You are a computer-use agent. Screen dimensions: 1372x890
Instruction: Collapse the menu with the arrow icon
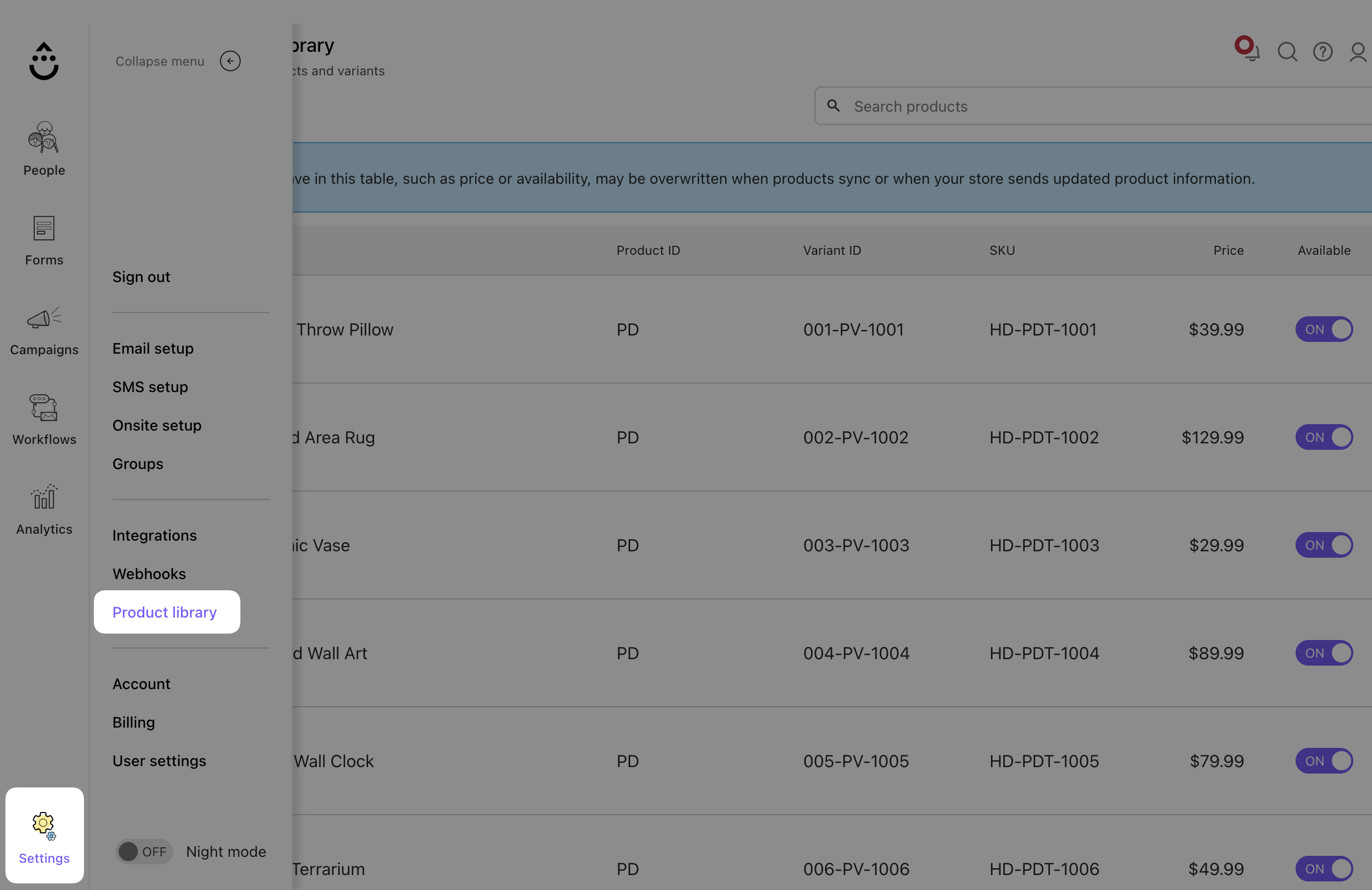point(230,61)
